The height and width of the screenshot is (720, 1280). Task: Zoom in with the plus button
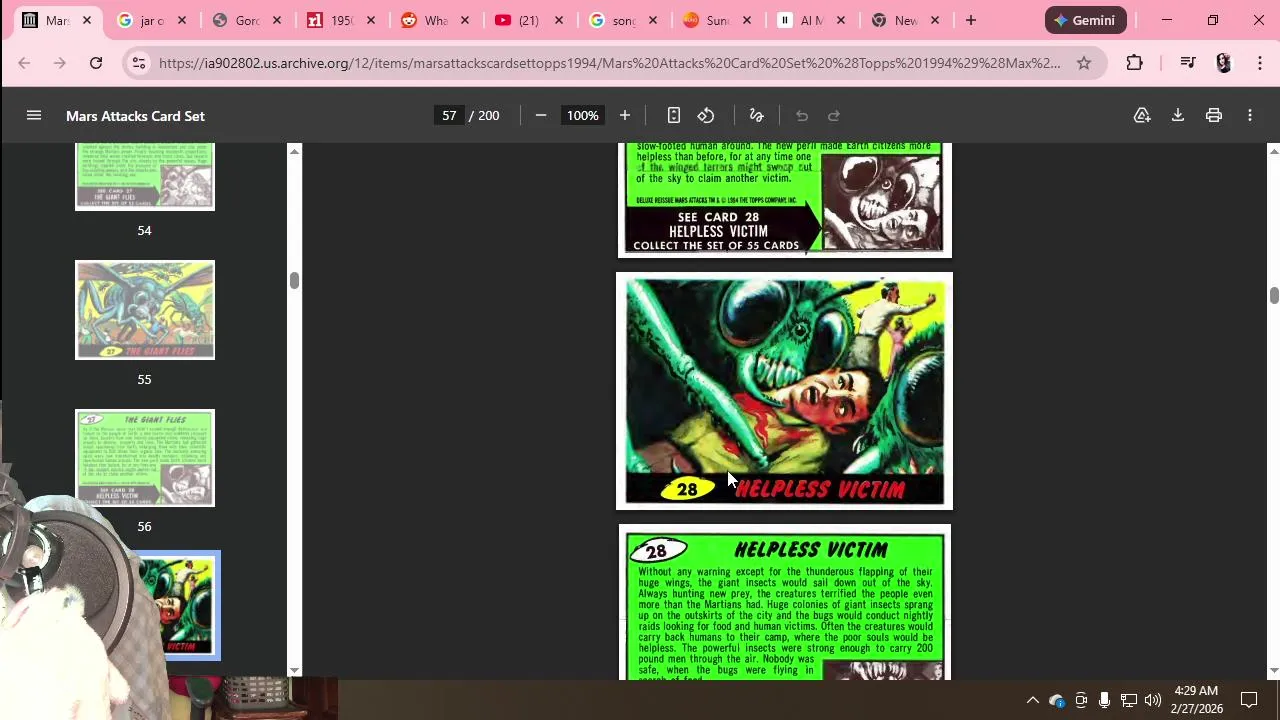point(625,116)
